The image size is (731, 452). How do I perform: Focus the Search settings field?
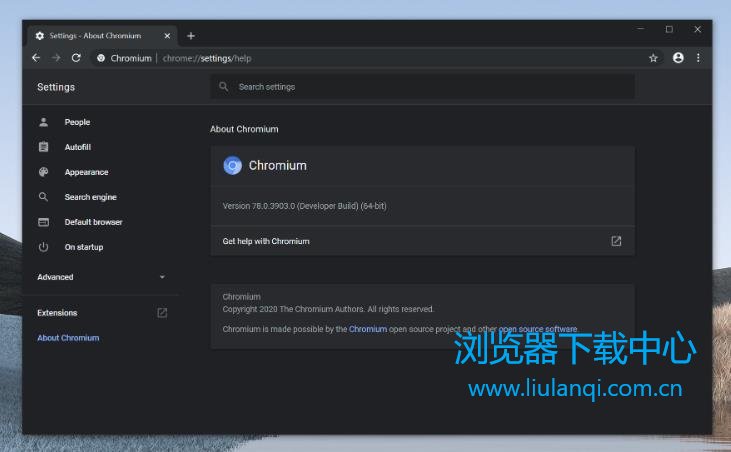pyautogui.click(x=422, y=87)
